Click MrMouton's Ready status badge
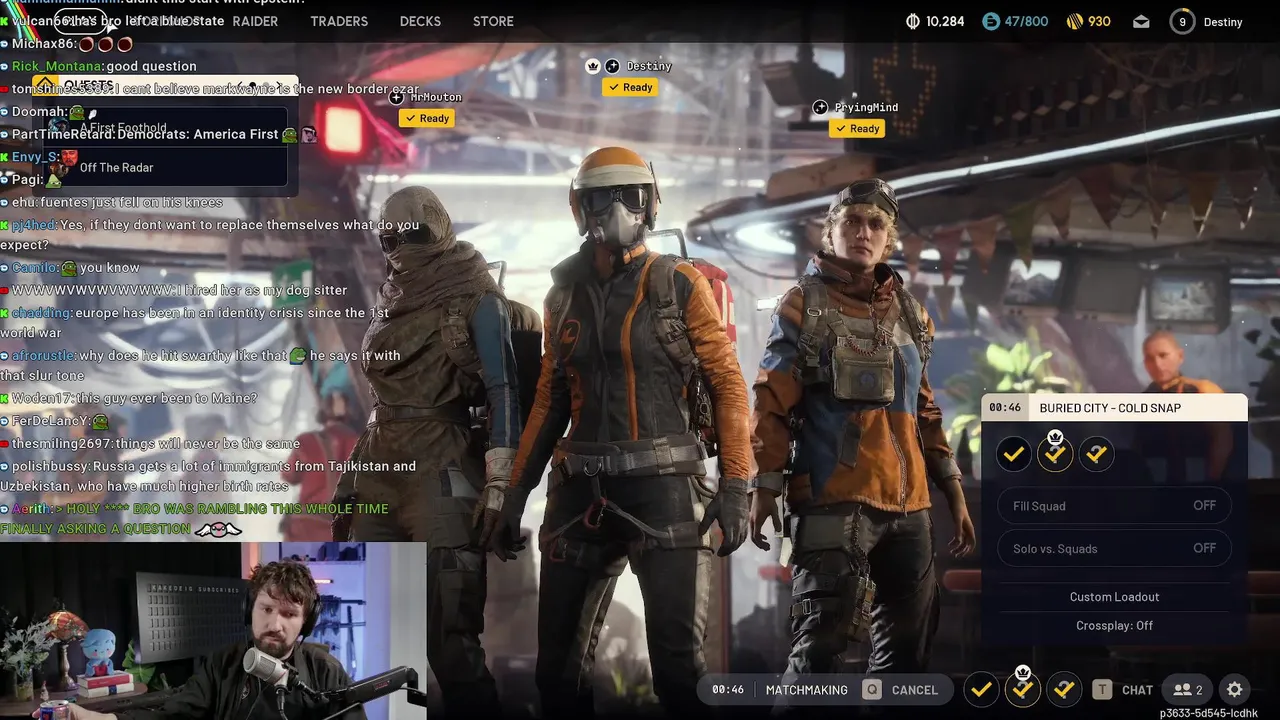 coord(427,118)
